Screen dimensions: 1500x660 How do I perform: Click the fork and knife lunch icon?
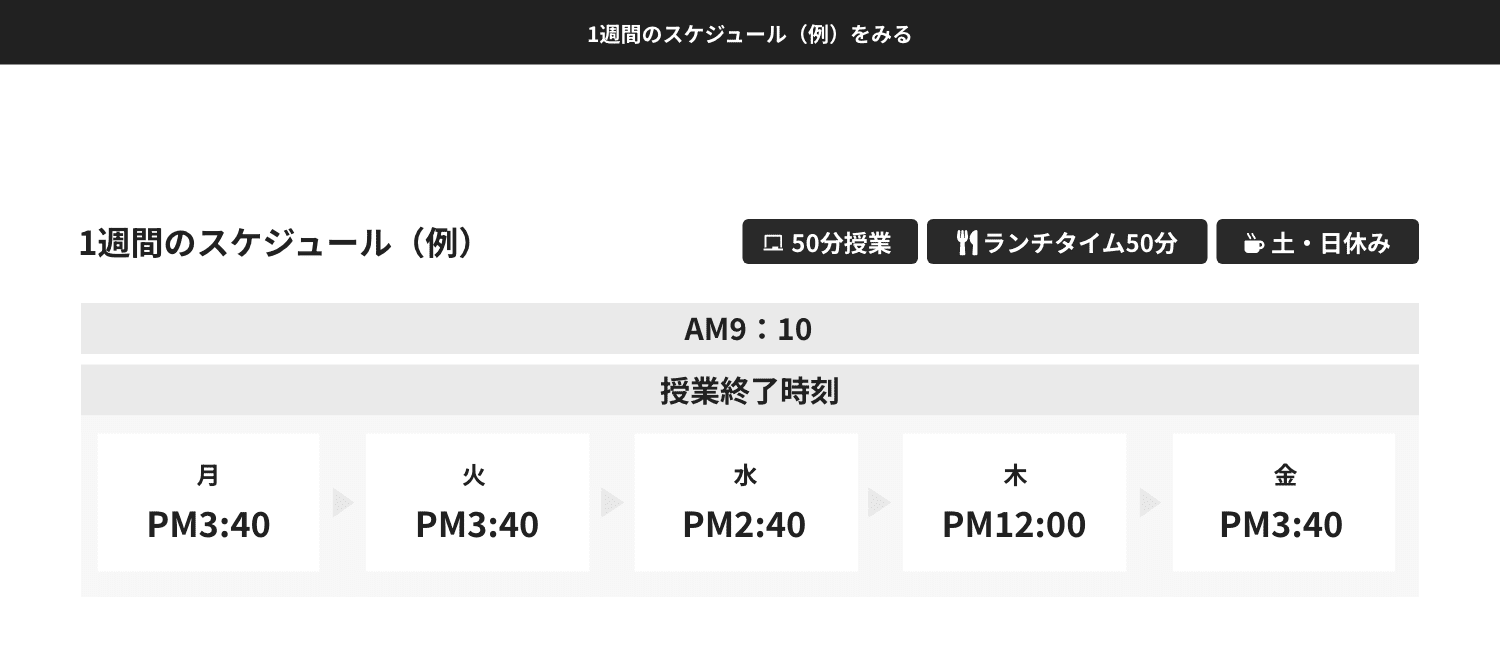966,243
